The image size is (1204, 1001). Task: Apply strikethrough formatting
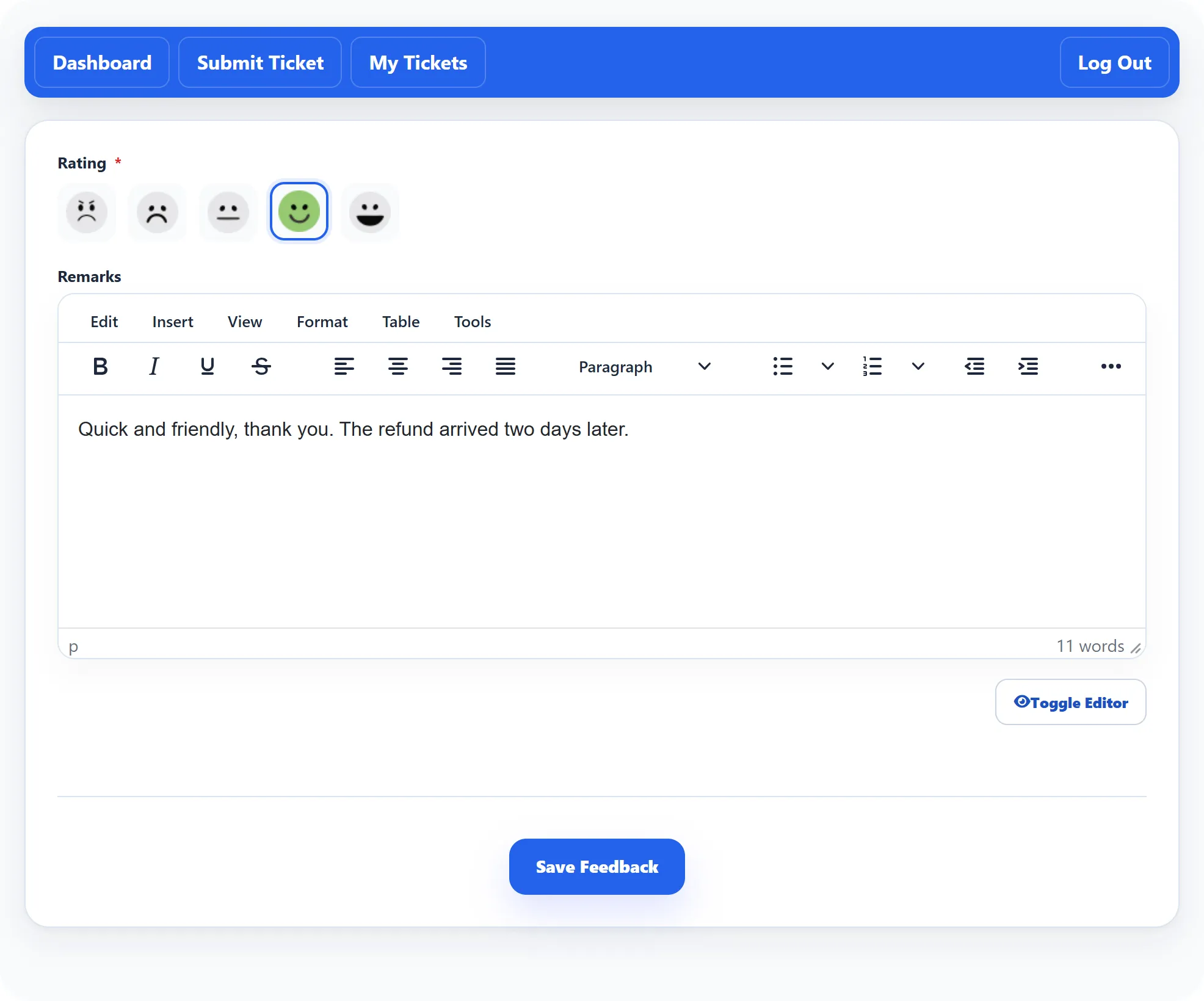pyautogui.click(x=261, y=366)
